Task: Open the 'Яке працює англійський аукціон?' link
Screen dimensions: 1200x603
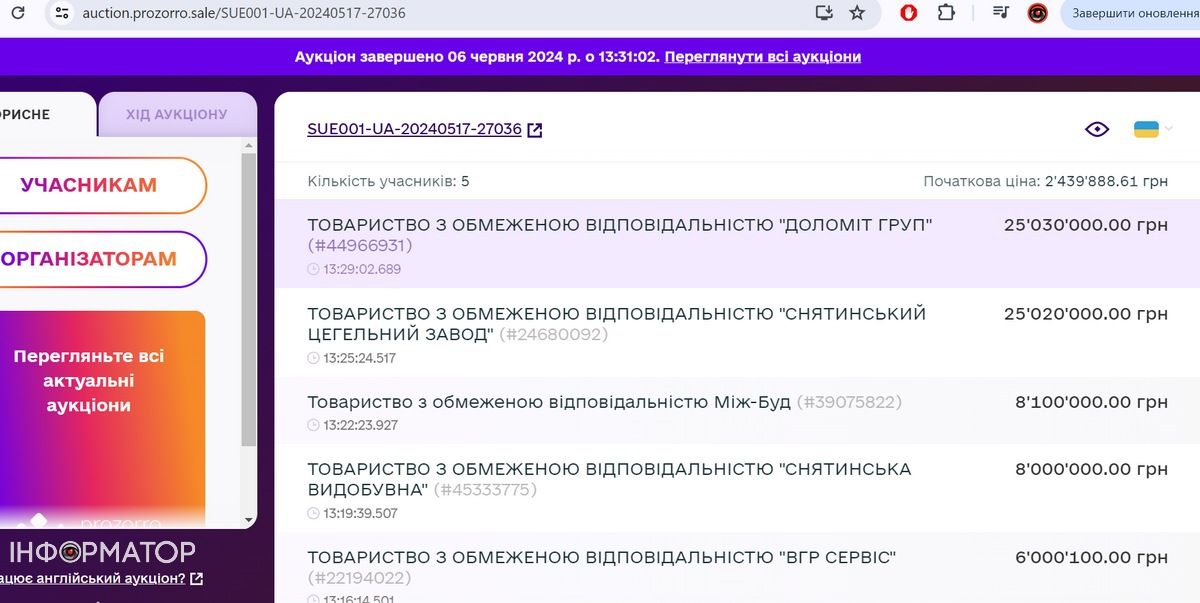Action: [93, 578]
